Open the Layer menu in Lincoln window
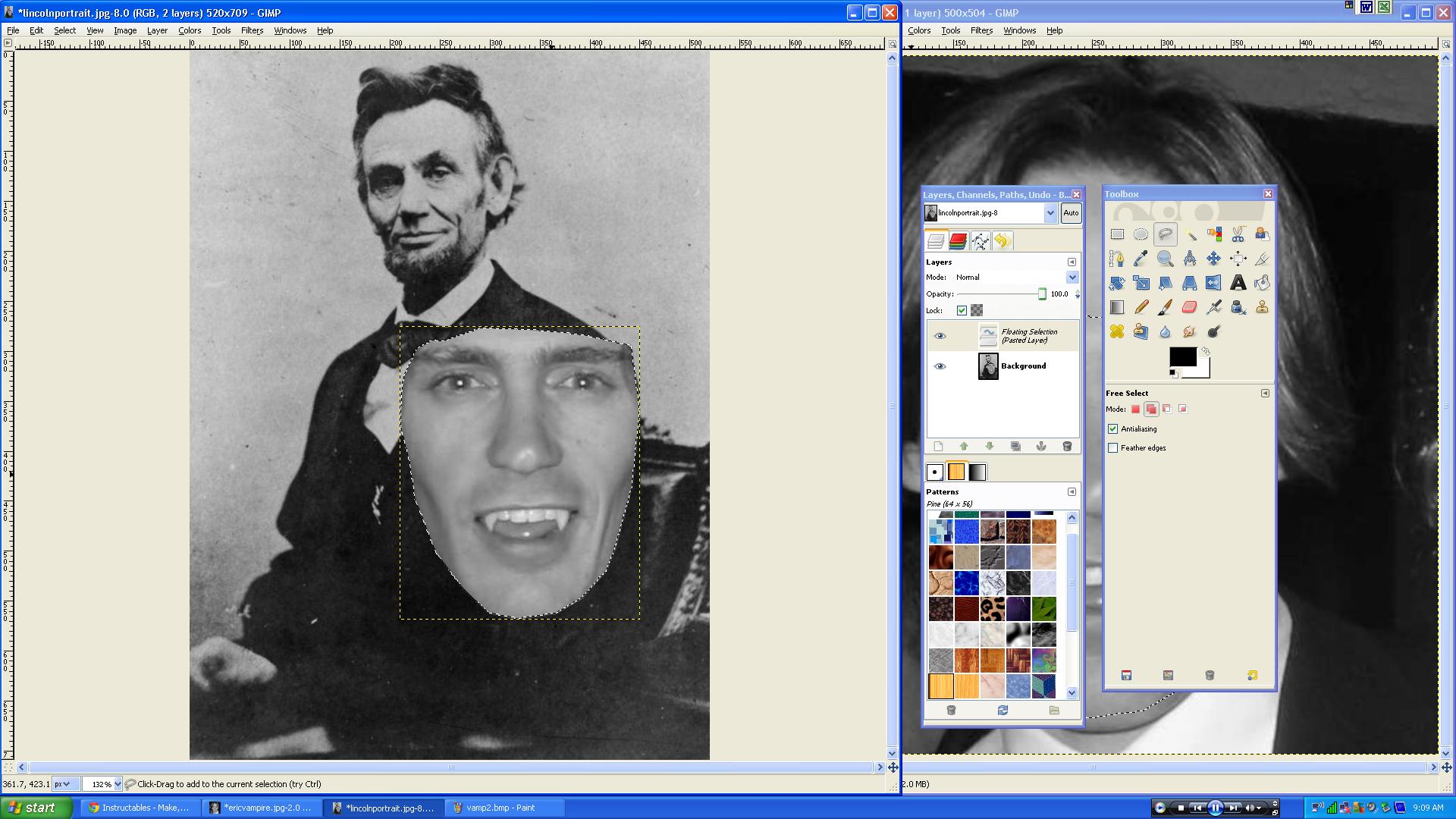Viewport: 1456px width, 819px height. (x=157, y=30)
